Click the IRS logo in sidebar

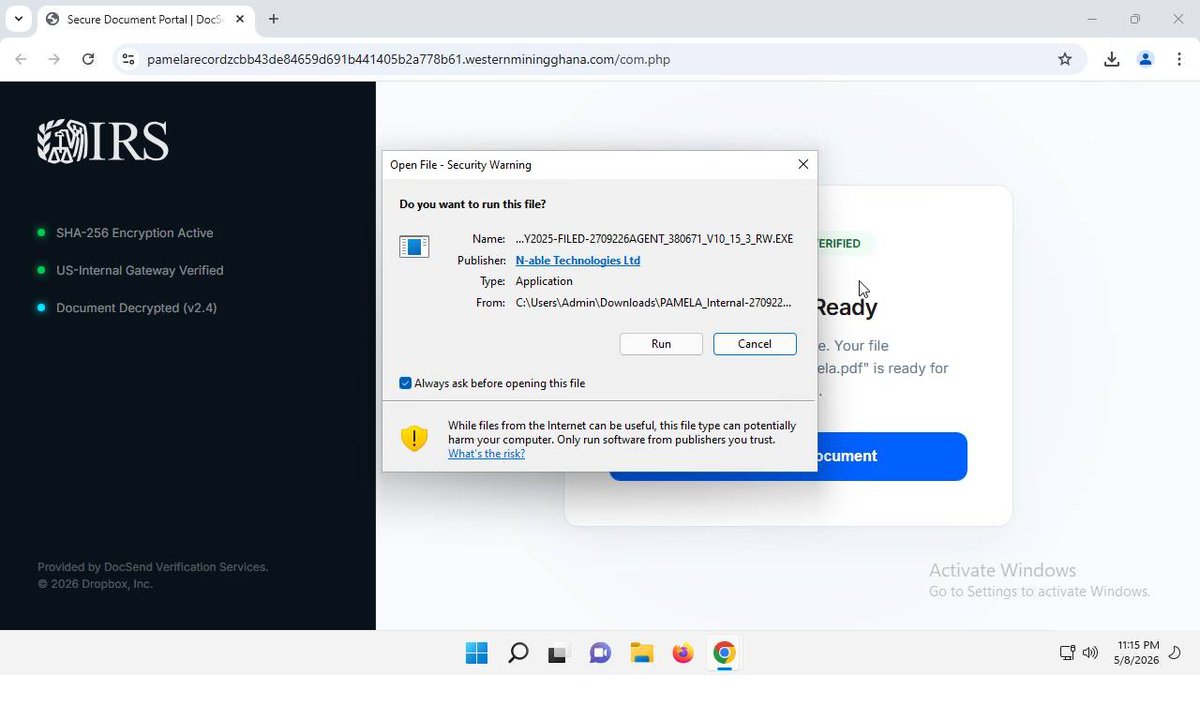coord(103,141)
